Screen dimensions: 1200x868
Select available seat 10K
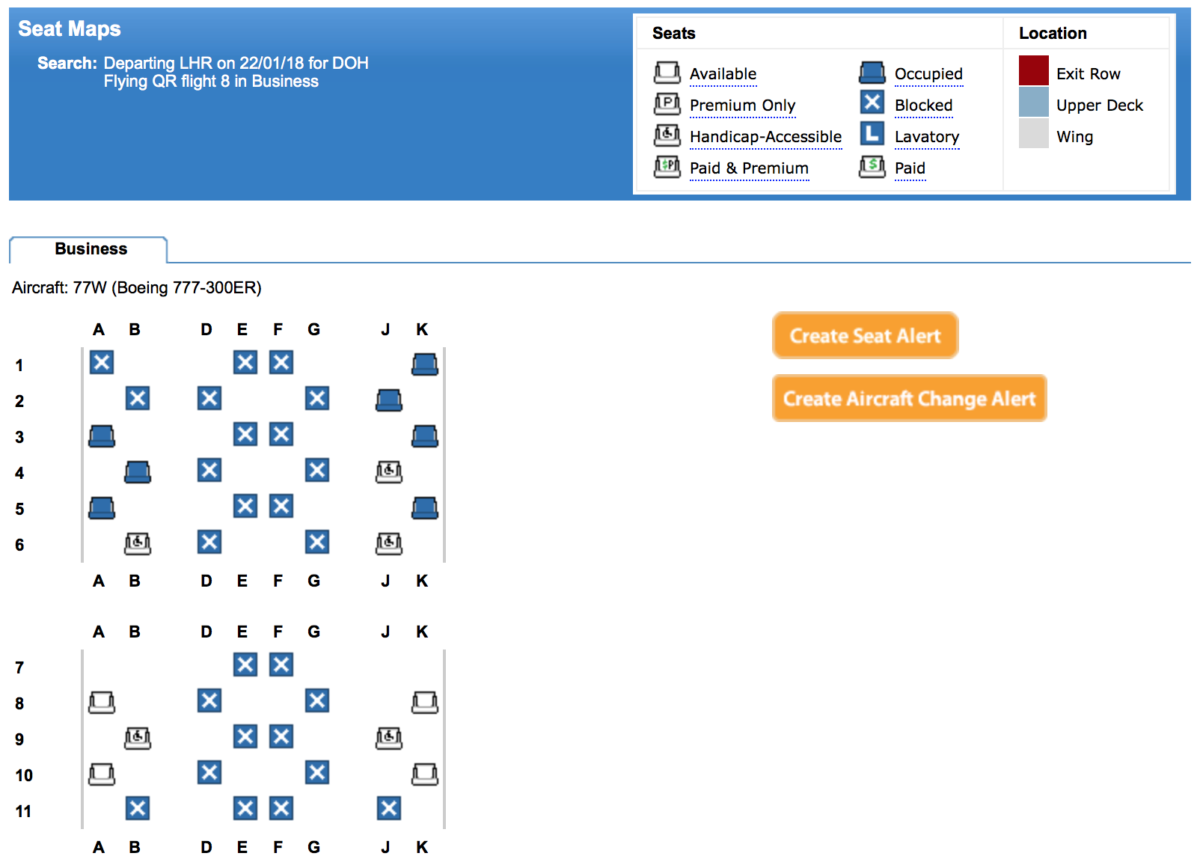(x=425, y=773)
